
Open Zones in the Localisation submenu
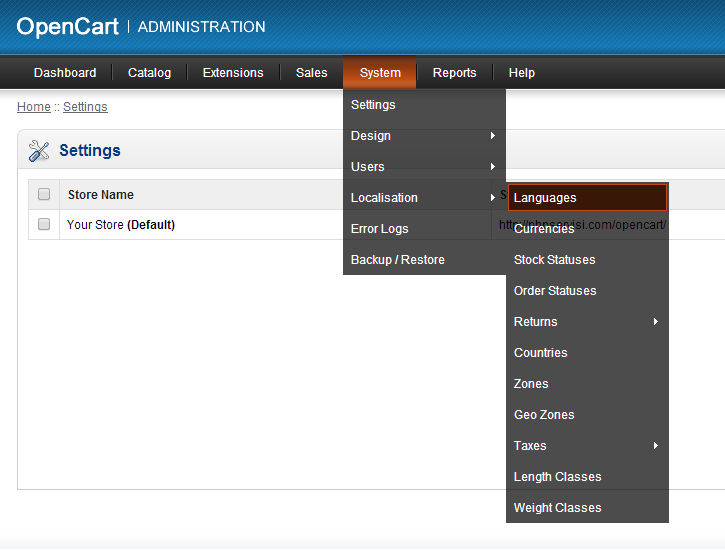(587, 384)
